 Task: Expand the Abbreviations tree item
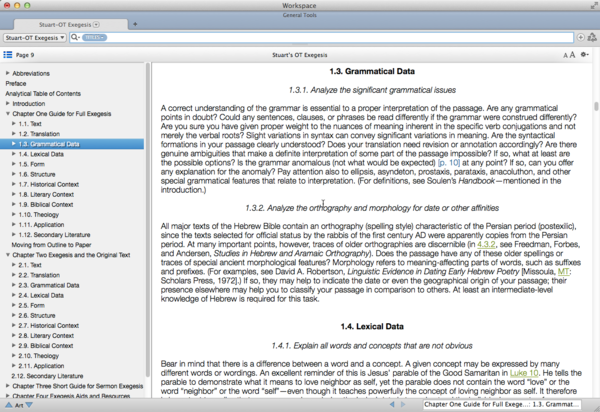[9, 73]
